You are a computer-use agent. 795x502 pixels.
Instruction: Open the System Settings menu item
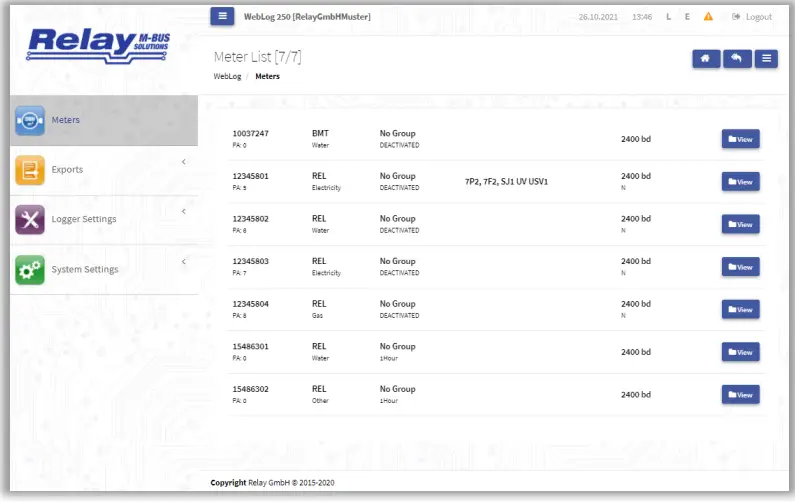(x=104, y=269)
